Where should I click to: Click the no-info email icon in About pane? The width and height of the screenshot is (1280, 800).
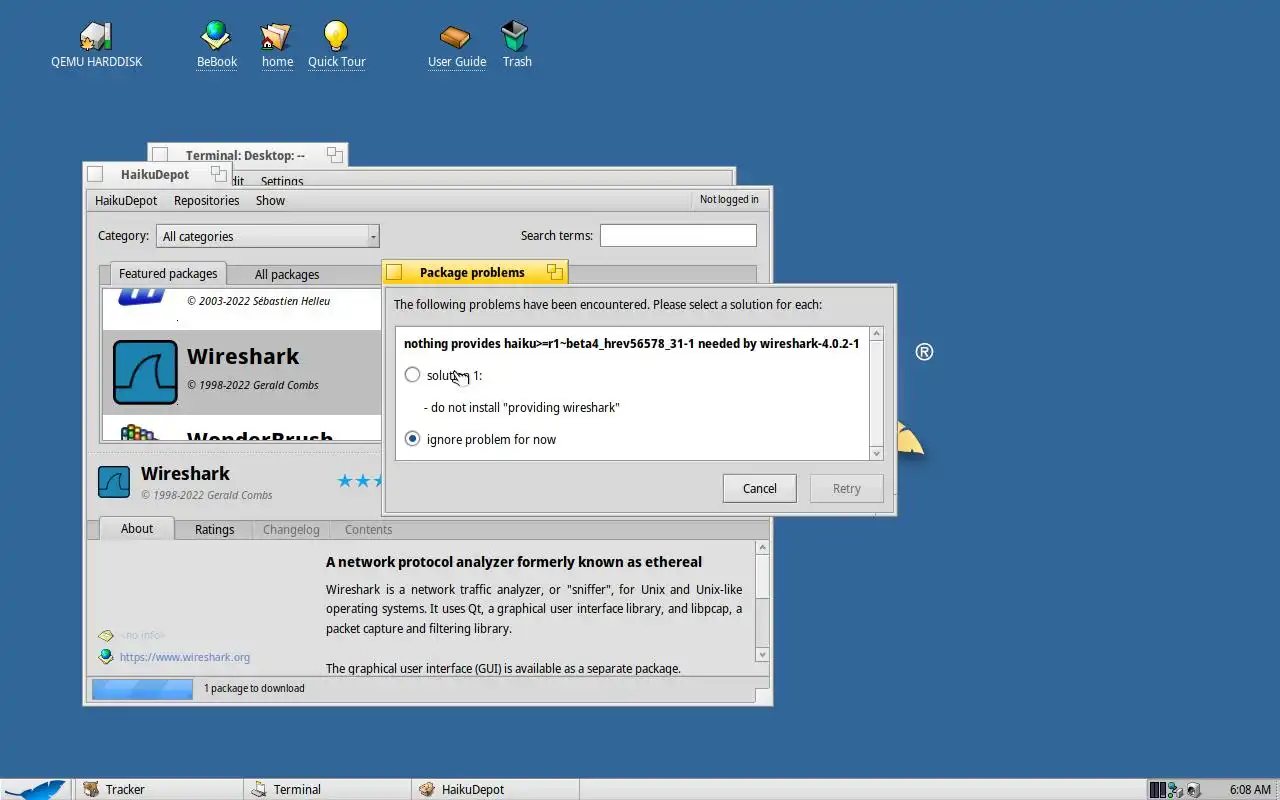106,635
